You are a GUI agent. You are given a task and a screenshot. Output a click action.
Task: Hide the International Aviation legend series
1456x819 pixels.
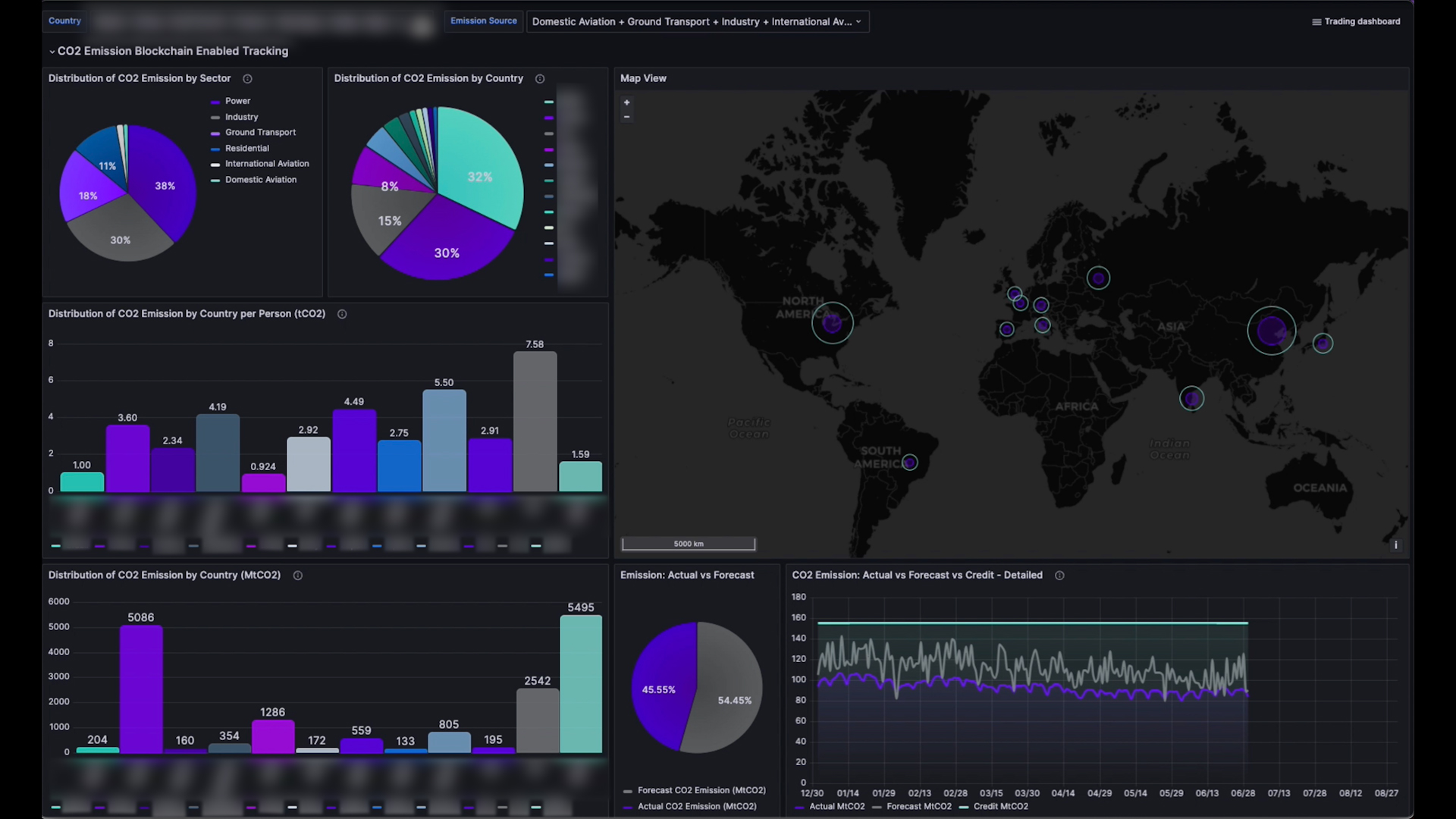click(267, 164)
